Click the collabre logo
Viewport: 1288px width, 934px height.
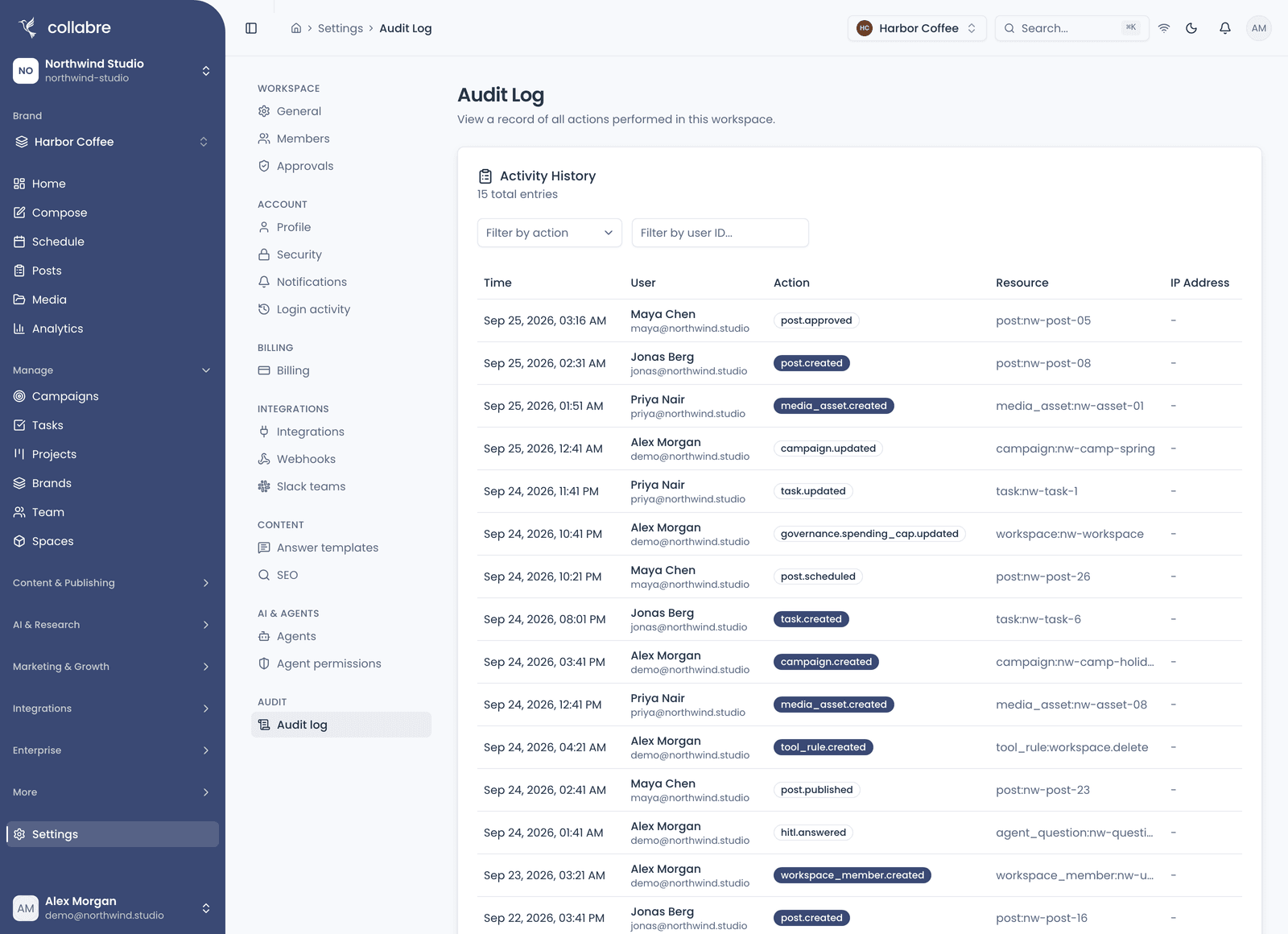coord(65,27)
